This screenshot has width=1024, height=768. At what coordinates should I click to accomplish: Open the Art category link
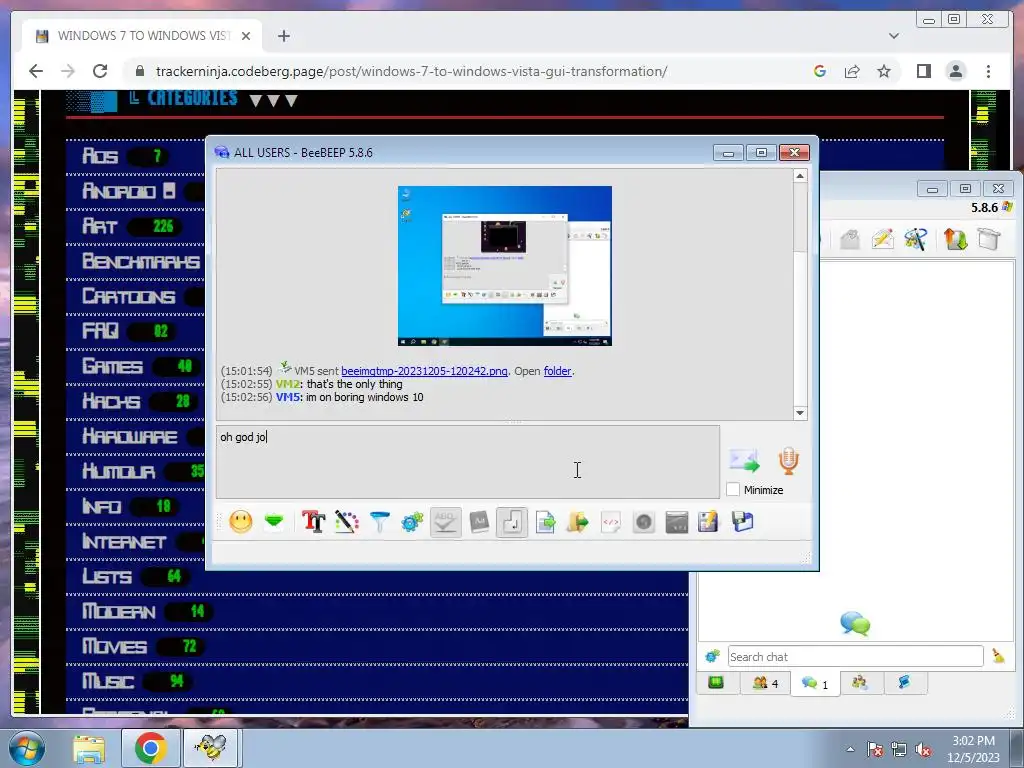pos(99,227)
